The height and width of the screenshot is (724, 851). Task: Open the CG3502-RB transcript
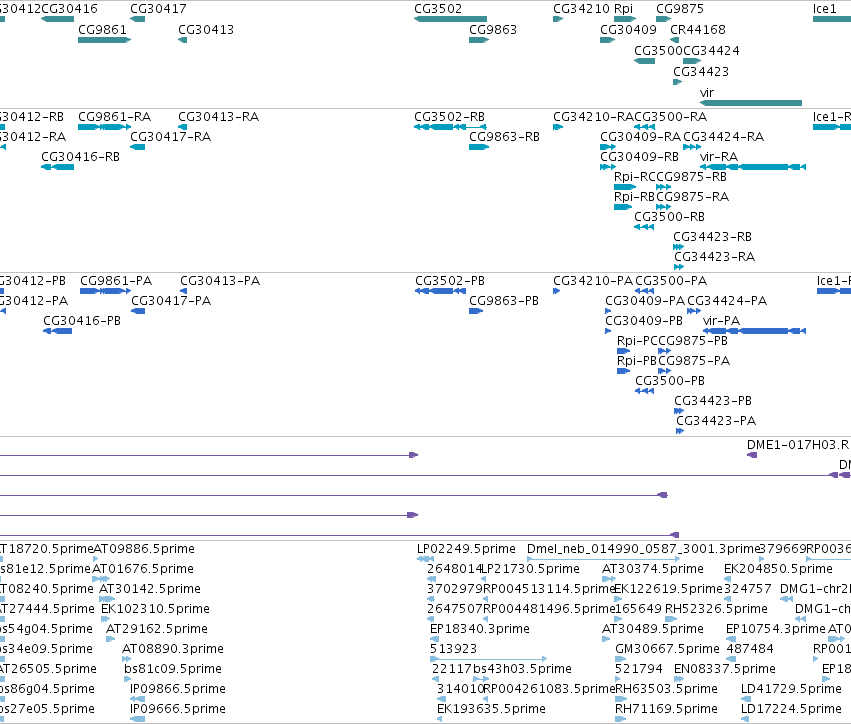pyautogui.click(x=450, y=127)
